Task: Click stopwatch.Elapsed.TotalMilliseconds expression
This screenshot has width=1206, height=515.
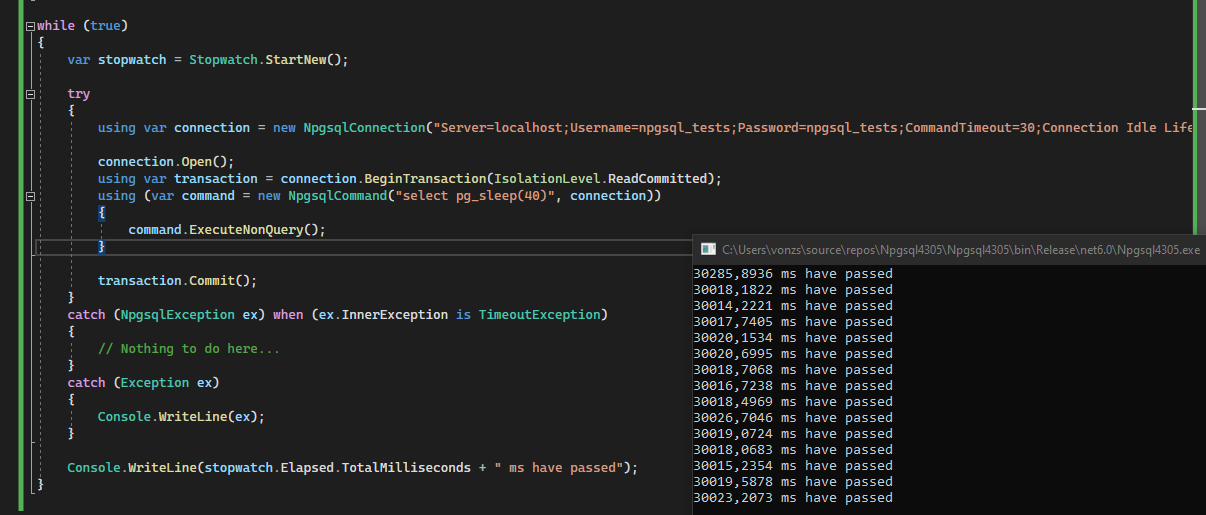Action: (338, 467)
